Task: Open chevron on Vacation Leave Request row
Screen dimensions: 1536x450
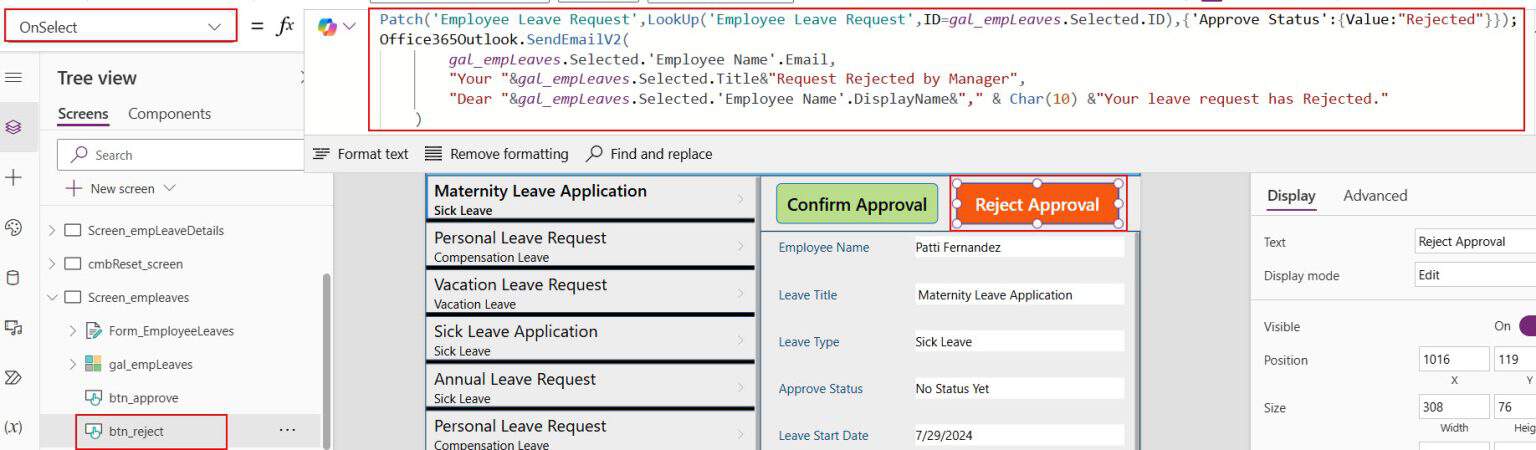Action: tap(740, 293)
